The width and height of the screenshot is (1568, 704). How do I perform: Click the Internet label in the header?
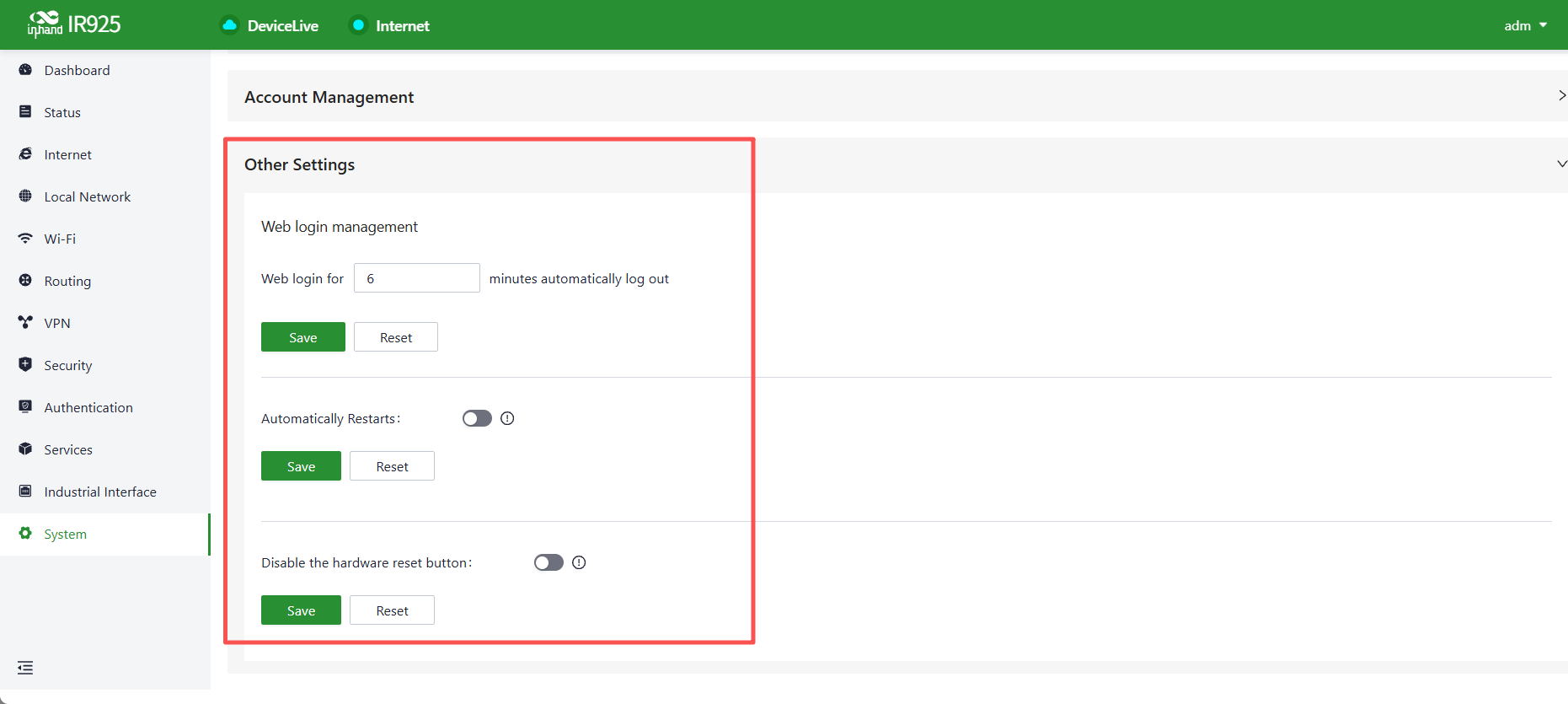[403, 26]
